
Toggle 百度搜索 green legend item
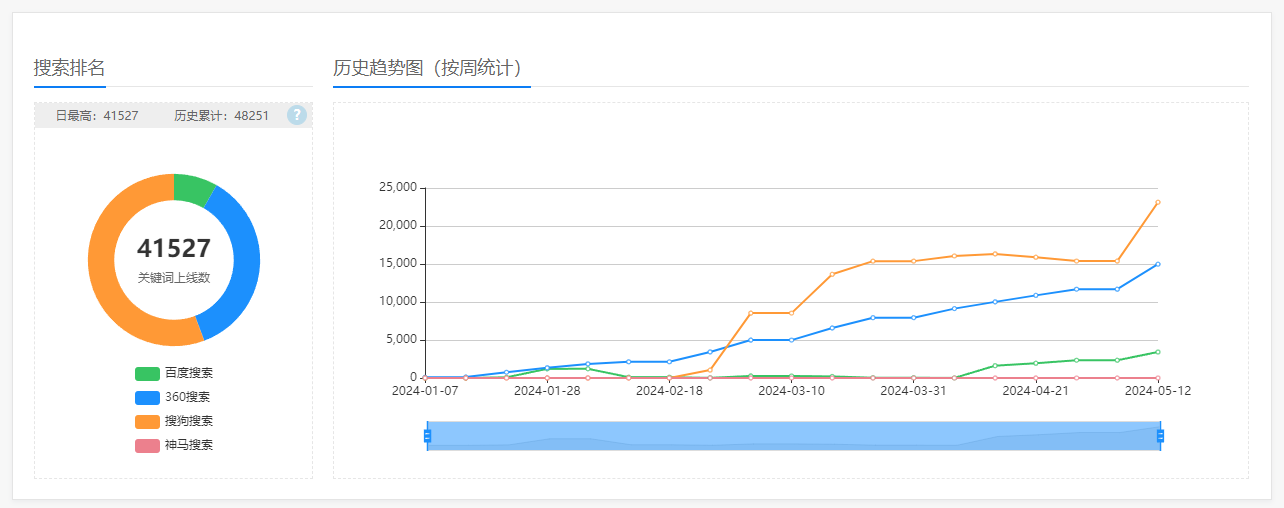click(x=174, y=373)
